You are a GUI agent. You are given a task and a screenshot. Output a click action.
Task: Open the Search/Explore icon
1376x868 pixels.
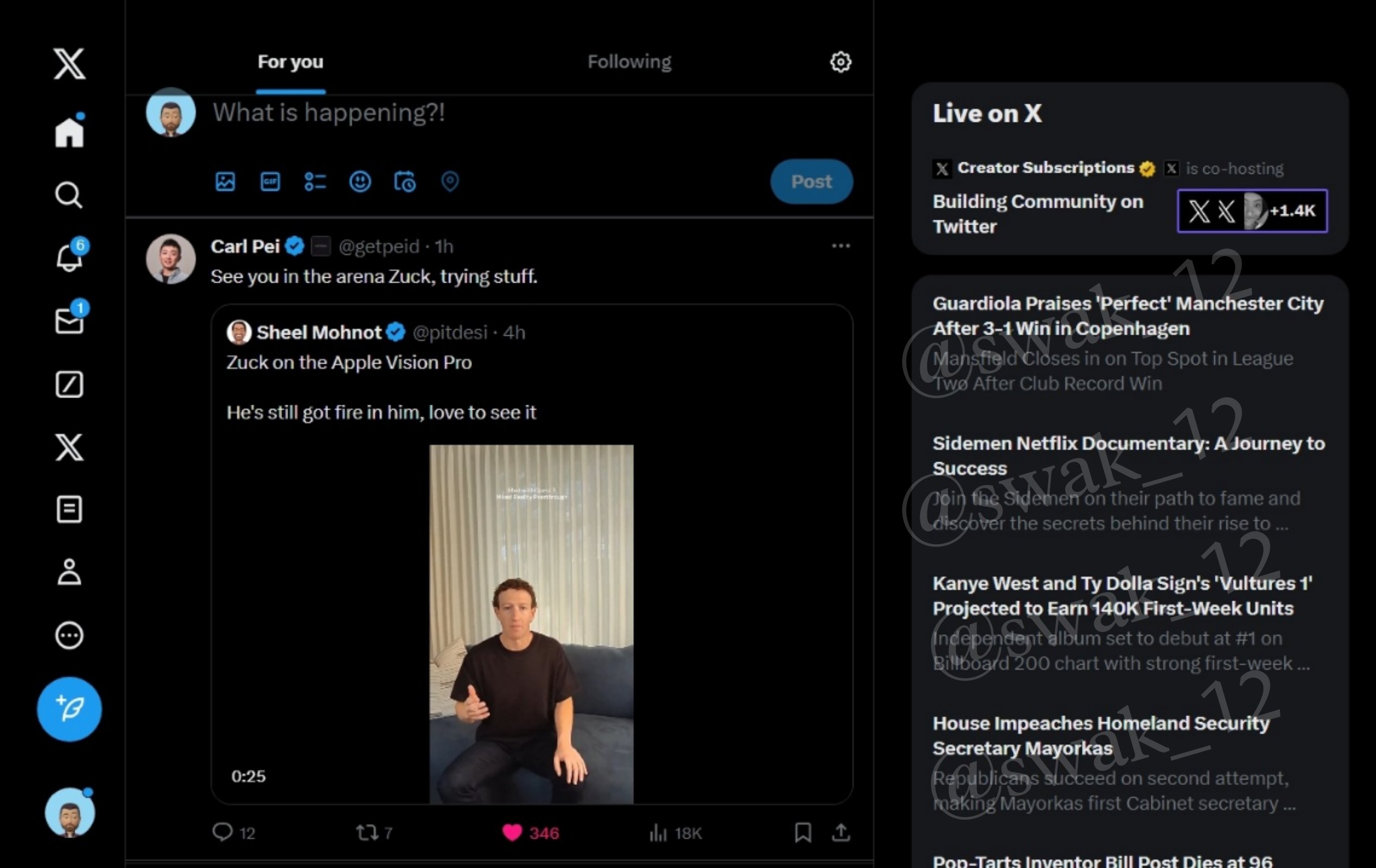point(69,195)
